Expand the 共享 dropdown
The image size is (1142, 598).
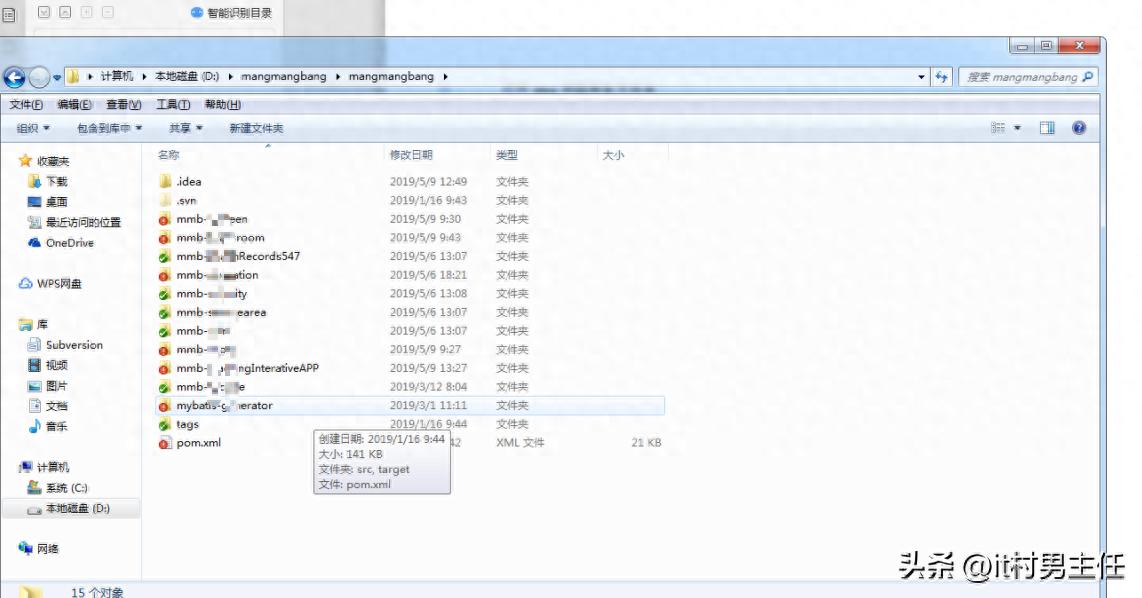point(186,128)
